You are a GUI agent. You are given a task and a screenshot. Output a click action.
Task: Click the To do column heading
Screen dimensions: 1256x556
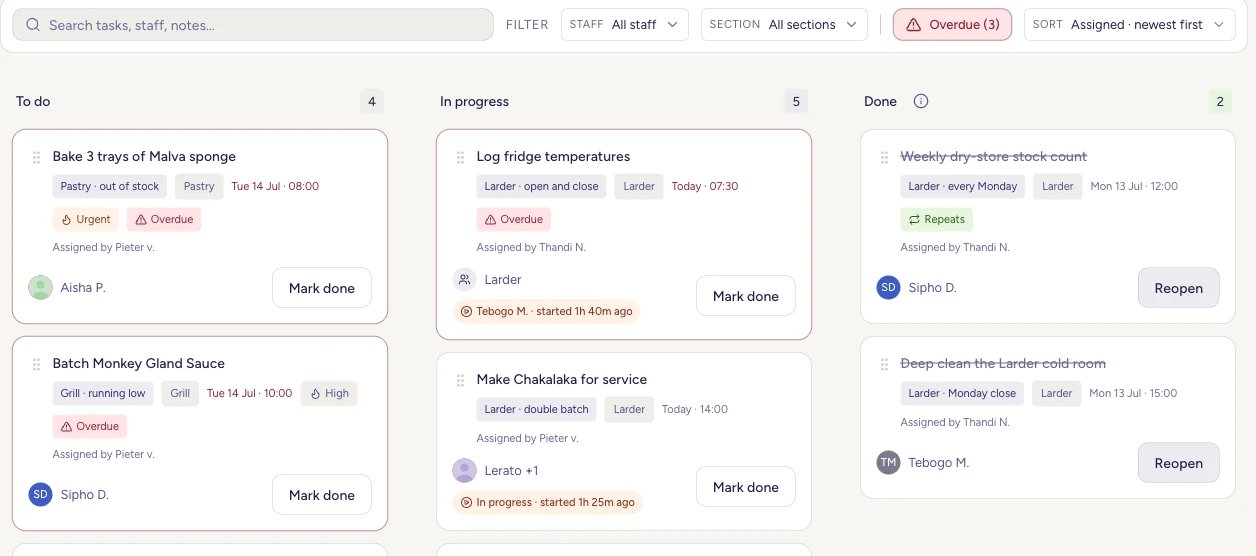pyautogui.click(x=33, y=101)
